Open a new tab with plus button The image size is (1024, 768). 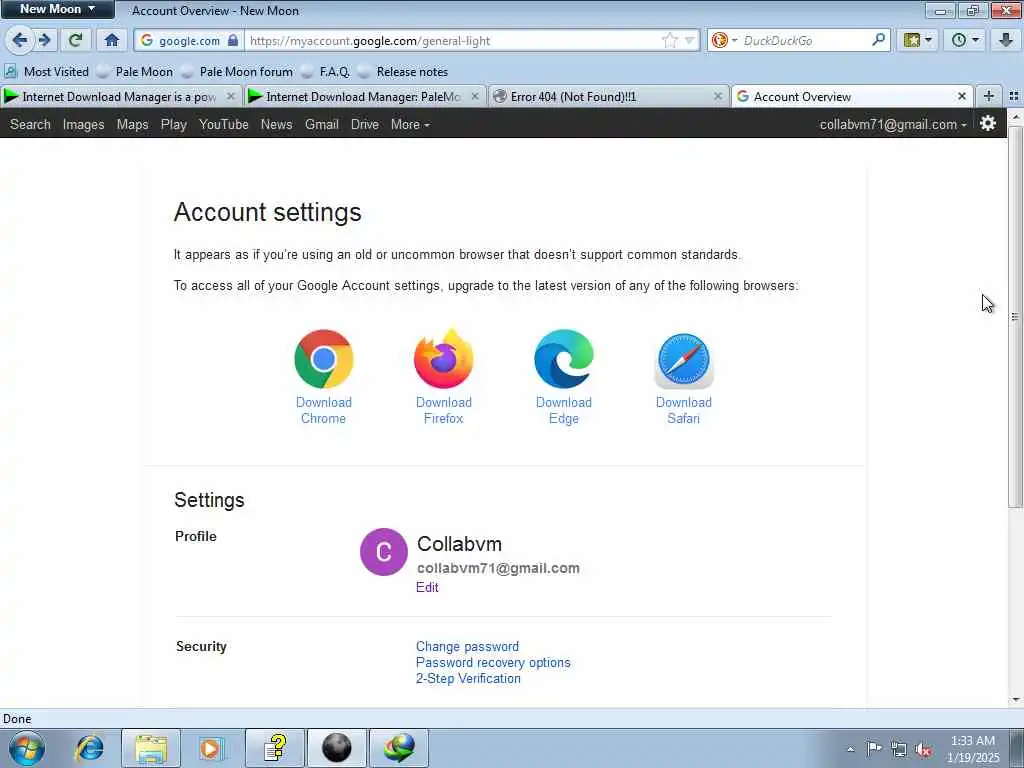pyautogui.click(x=989, y=97)
